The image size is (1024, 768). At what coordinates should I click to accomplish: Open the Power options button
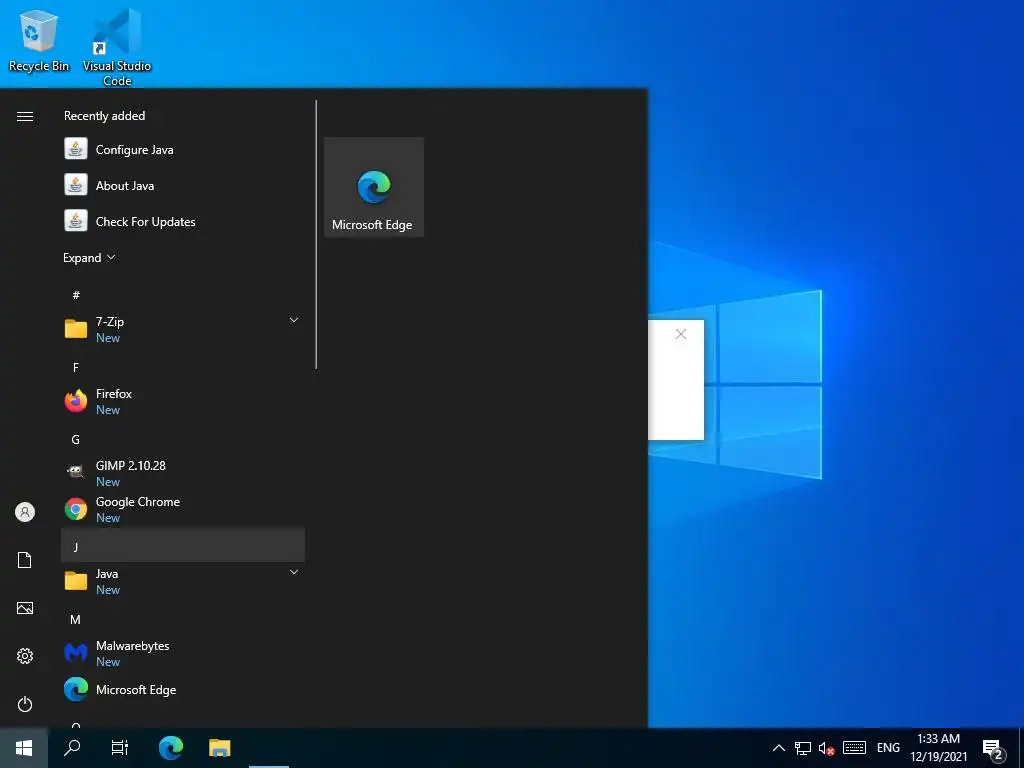[25, 704]
